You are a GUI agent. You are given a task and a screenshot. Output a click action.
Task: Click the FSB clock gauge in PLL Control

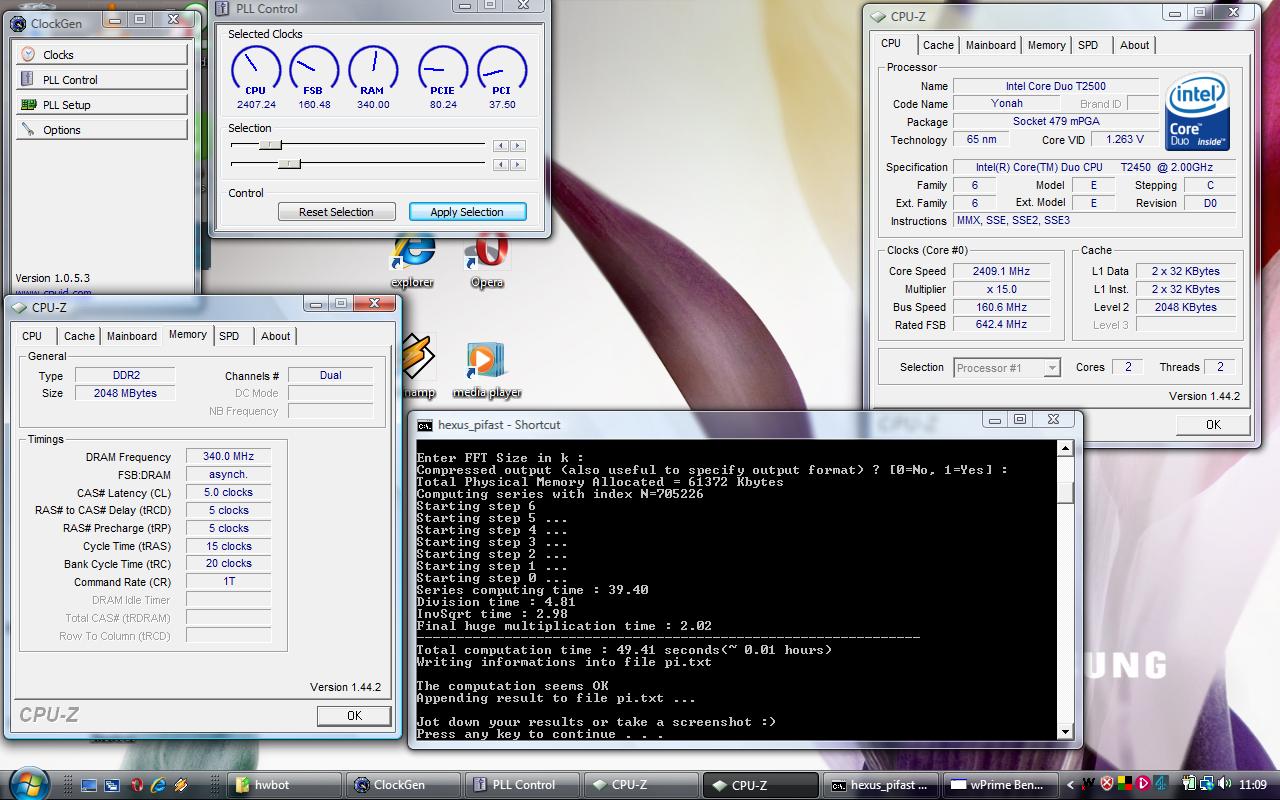314,71
